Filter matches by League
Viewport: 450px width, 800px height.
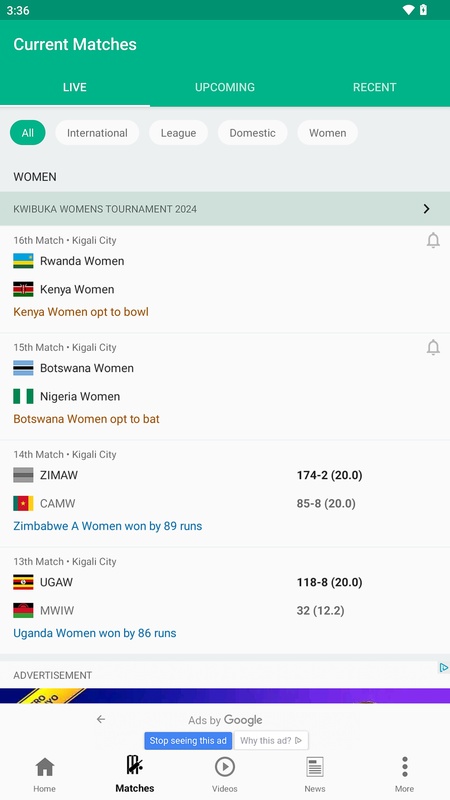(x=179, y=133)
